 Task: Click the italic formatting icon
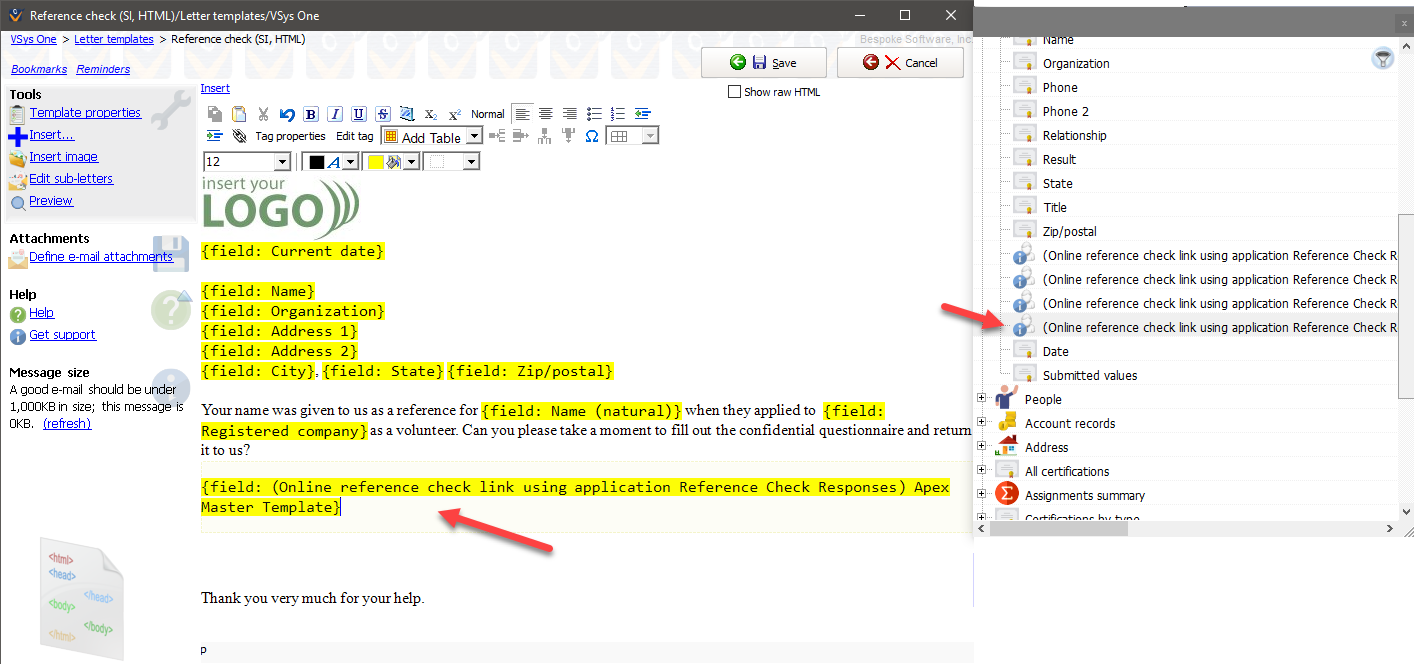(335, 114)
